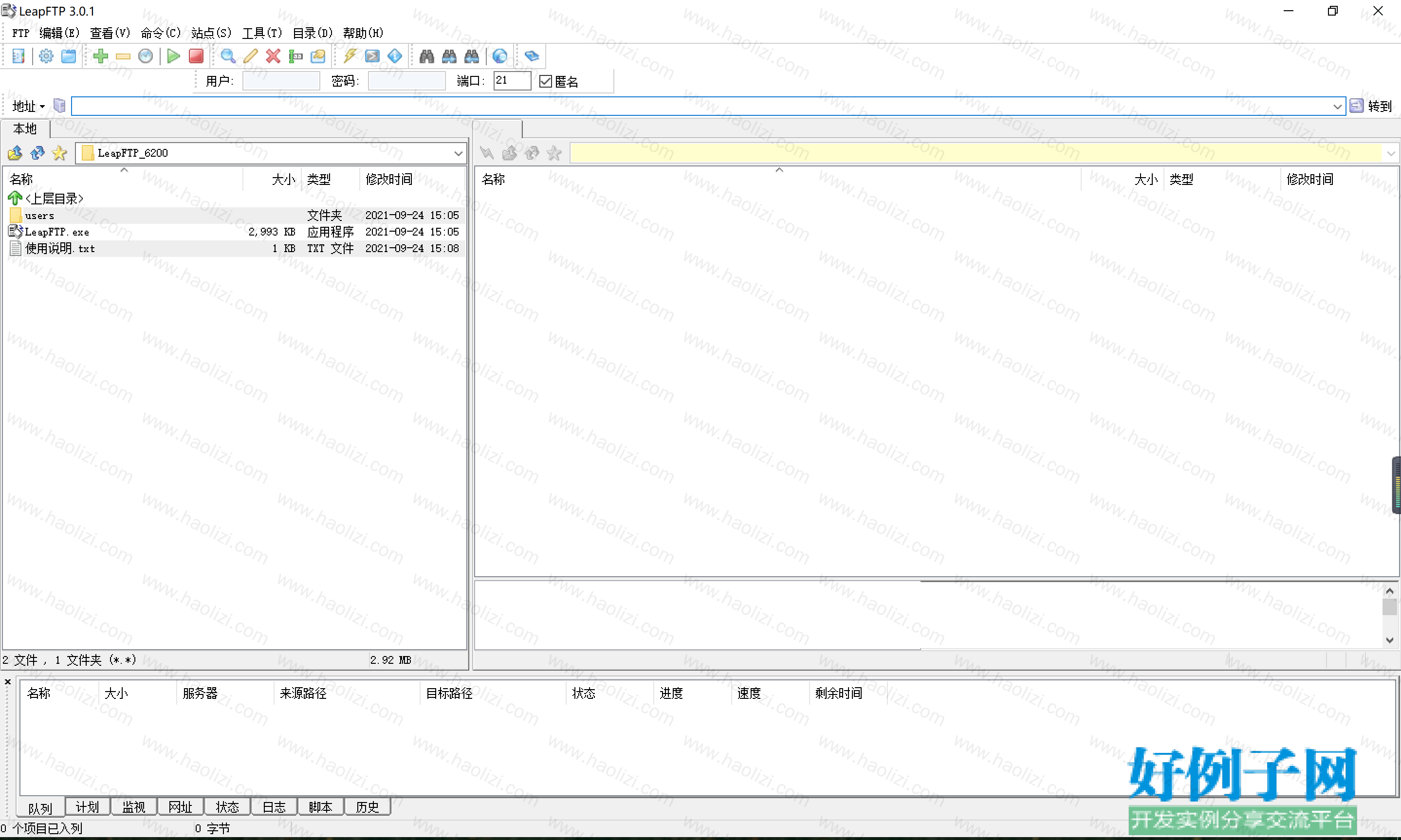Click the blue diamond info icon
Image resolution: width=1401 pixels, height=840 pixels.
pyautogui.click(x=395, y=56)
